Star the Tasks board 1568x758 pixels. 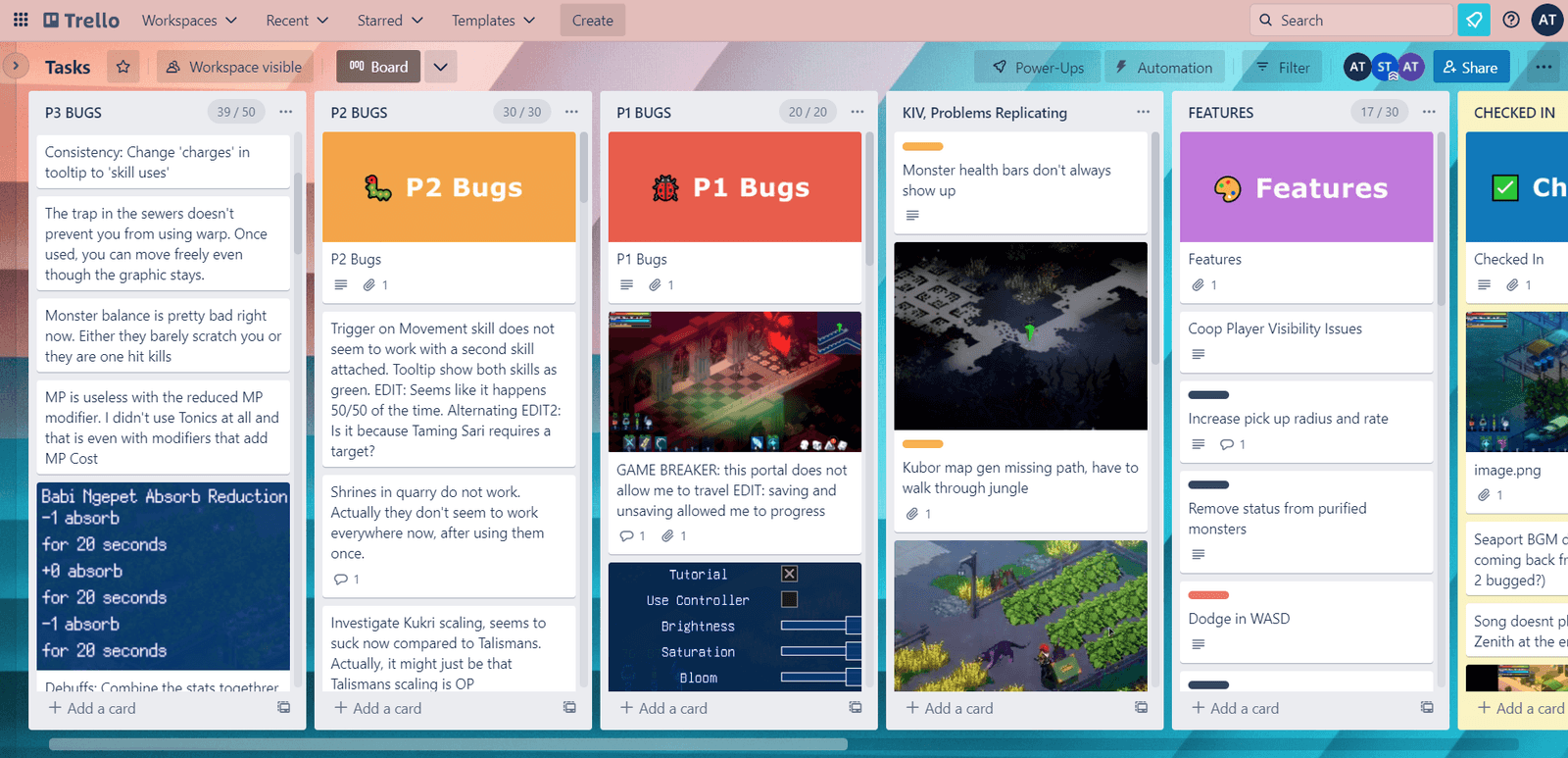tap(123, 67)
